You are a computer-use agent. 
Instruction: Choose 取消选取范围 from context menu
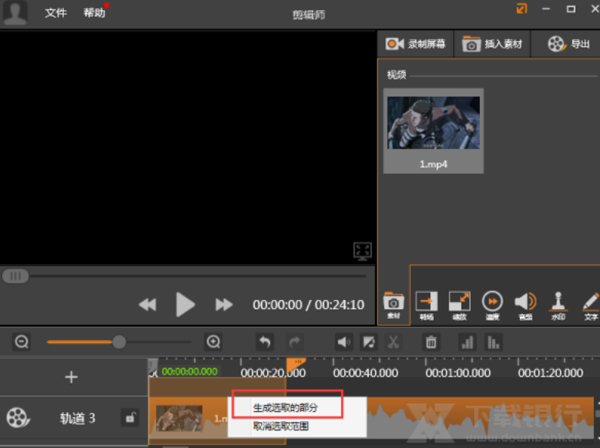point(281,426)
